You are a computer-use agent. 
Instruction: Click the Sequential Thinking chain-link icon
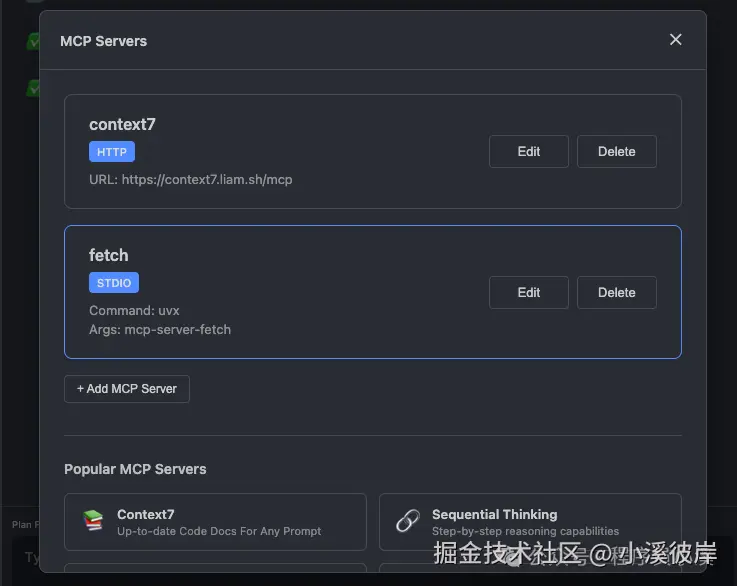click(408, 521)
